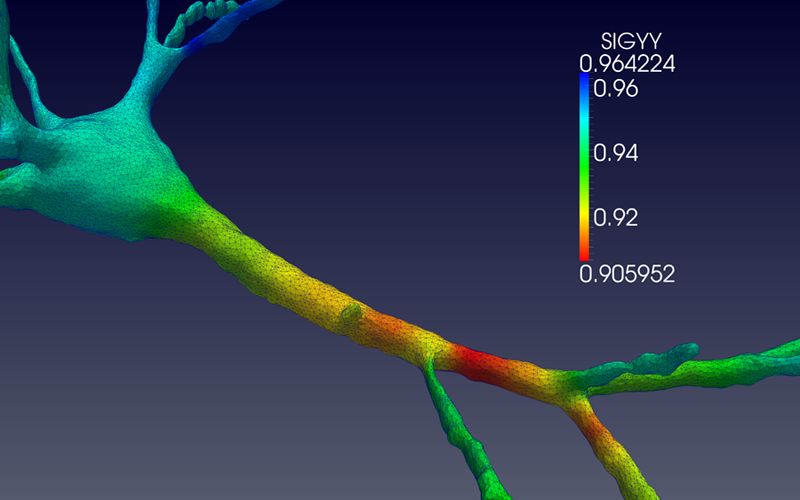The image size is (800, 500).
Task: Click the red bottom end of color bar
Action: (x=584, y=255)
